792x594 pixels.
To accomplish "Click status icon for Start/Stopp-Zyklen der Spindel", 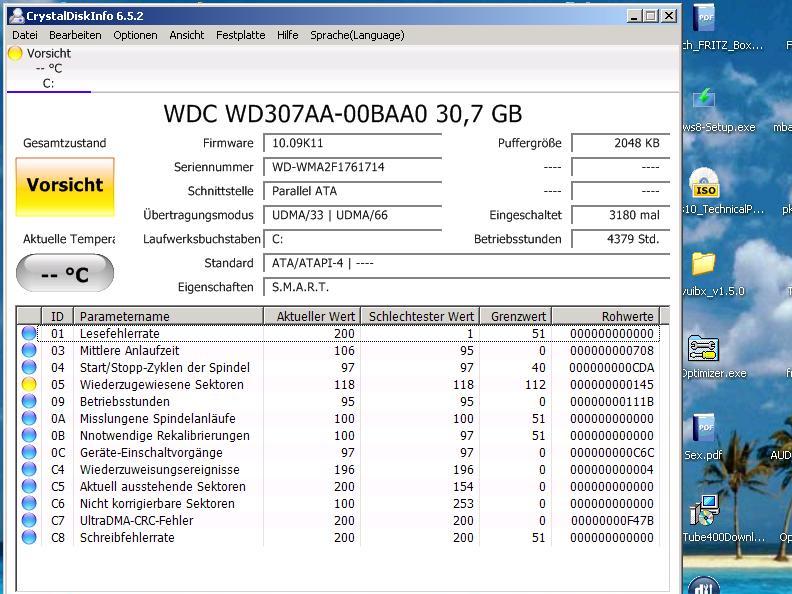I will [x=29, y=367].
